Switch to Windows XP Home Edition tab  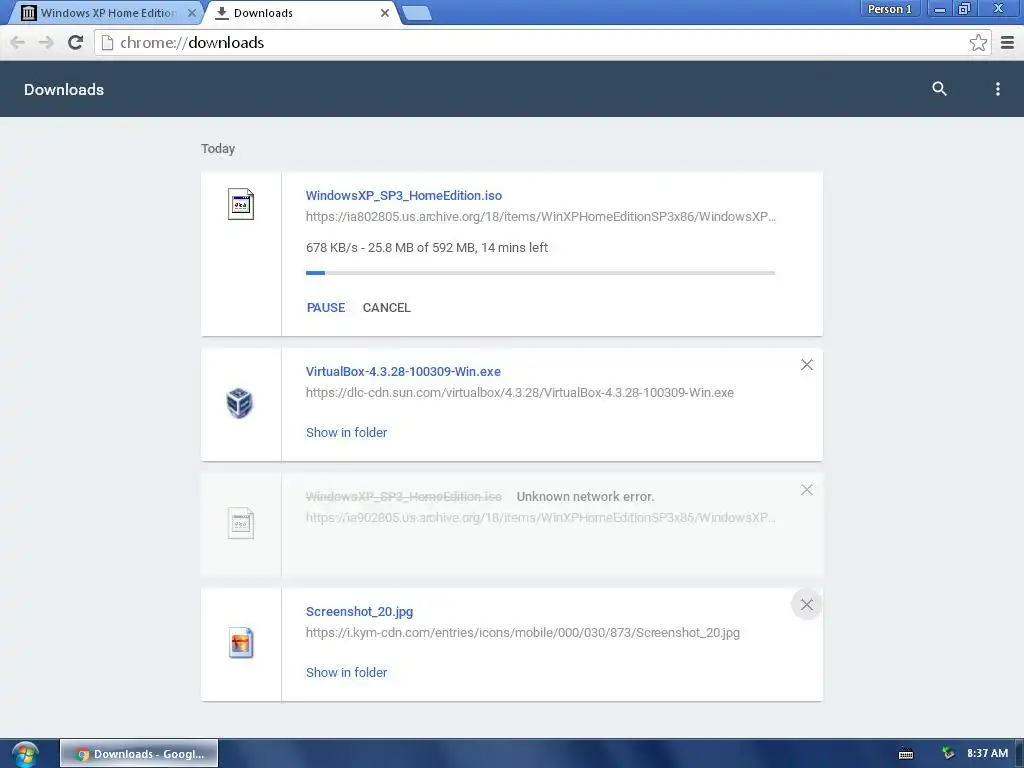point(108,13)
